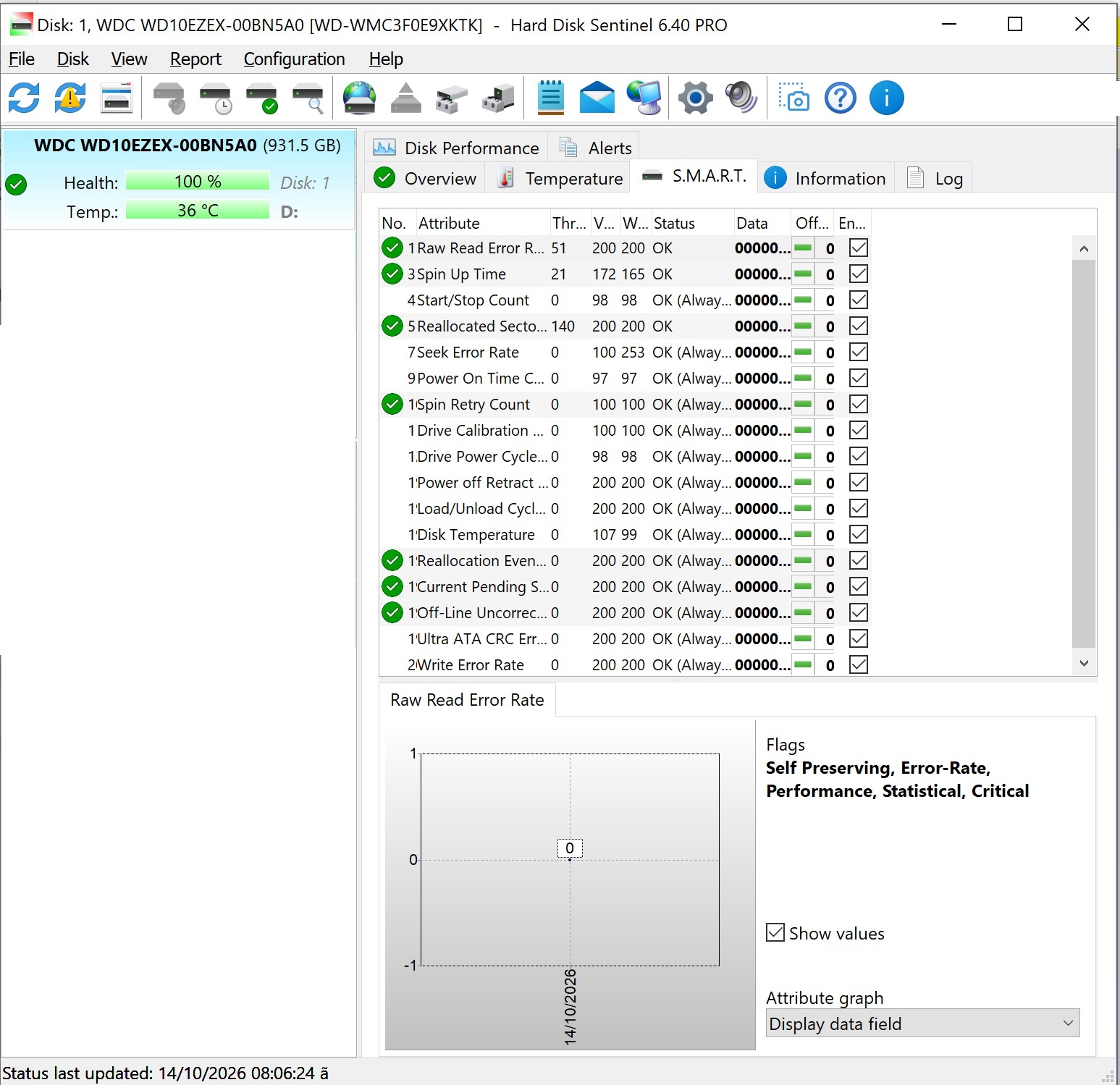The image size is (1120, 1085).
Task: Open the Report menu
Action: tap(195, 59)
